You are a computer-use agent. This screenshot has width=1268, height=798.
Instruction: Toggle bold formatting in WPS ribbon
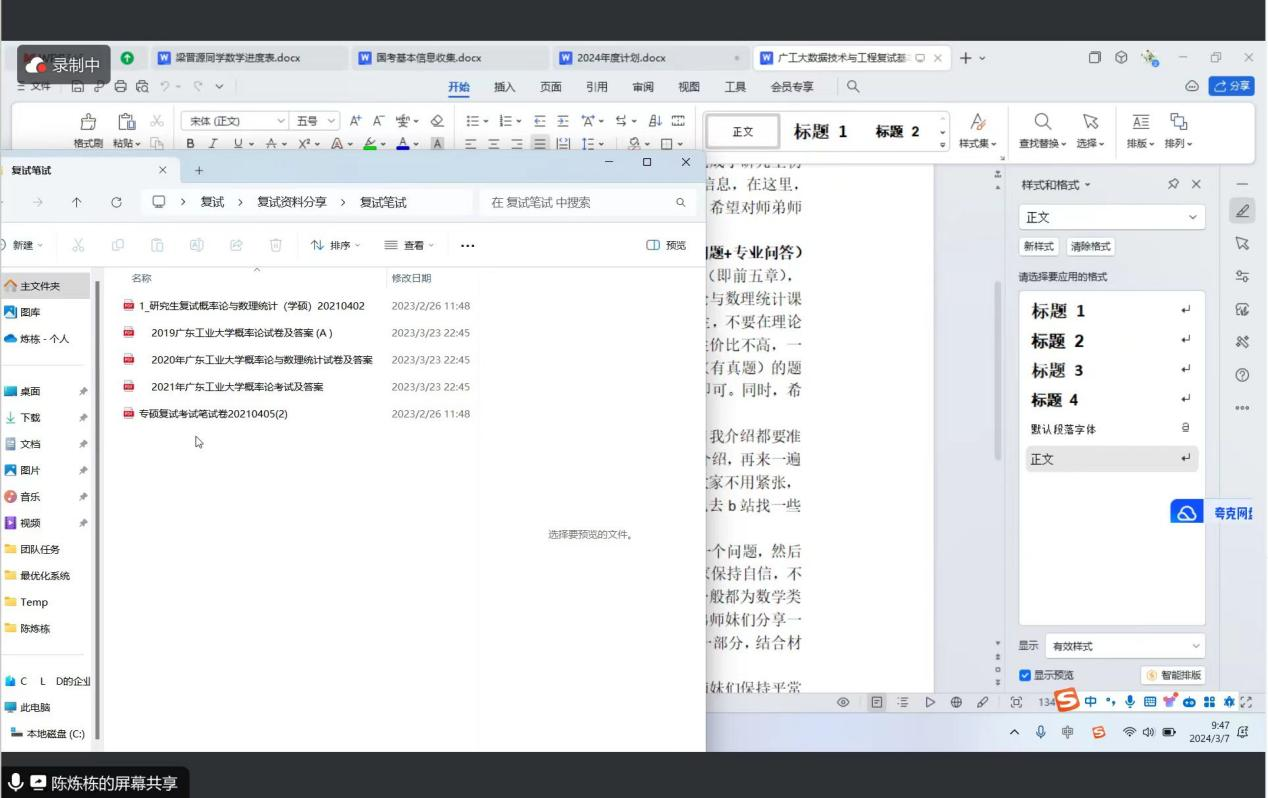189,144
